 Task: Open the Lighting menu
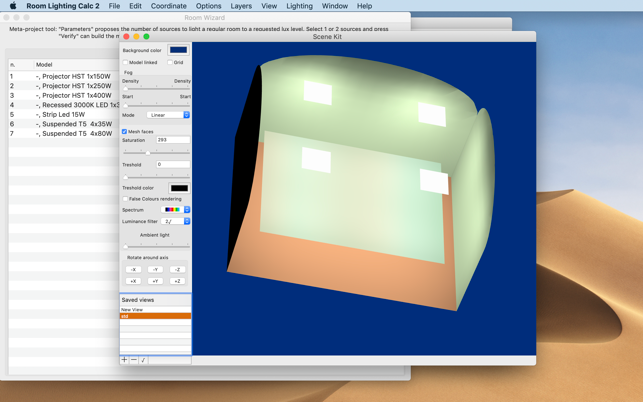[x=299, y=6]
